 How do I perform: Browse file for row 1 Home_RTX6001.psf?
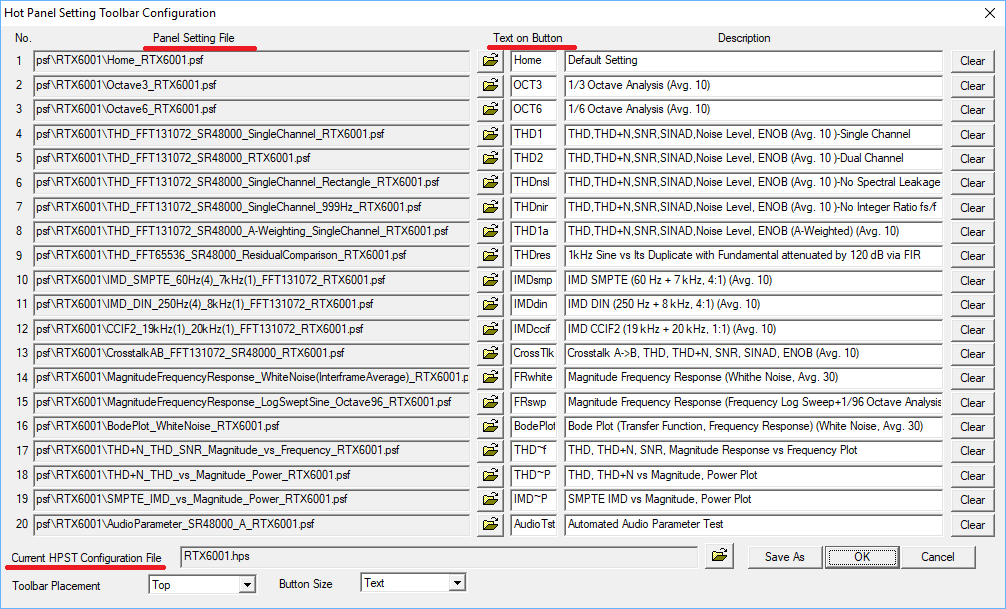click(x=490, y=61)
